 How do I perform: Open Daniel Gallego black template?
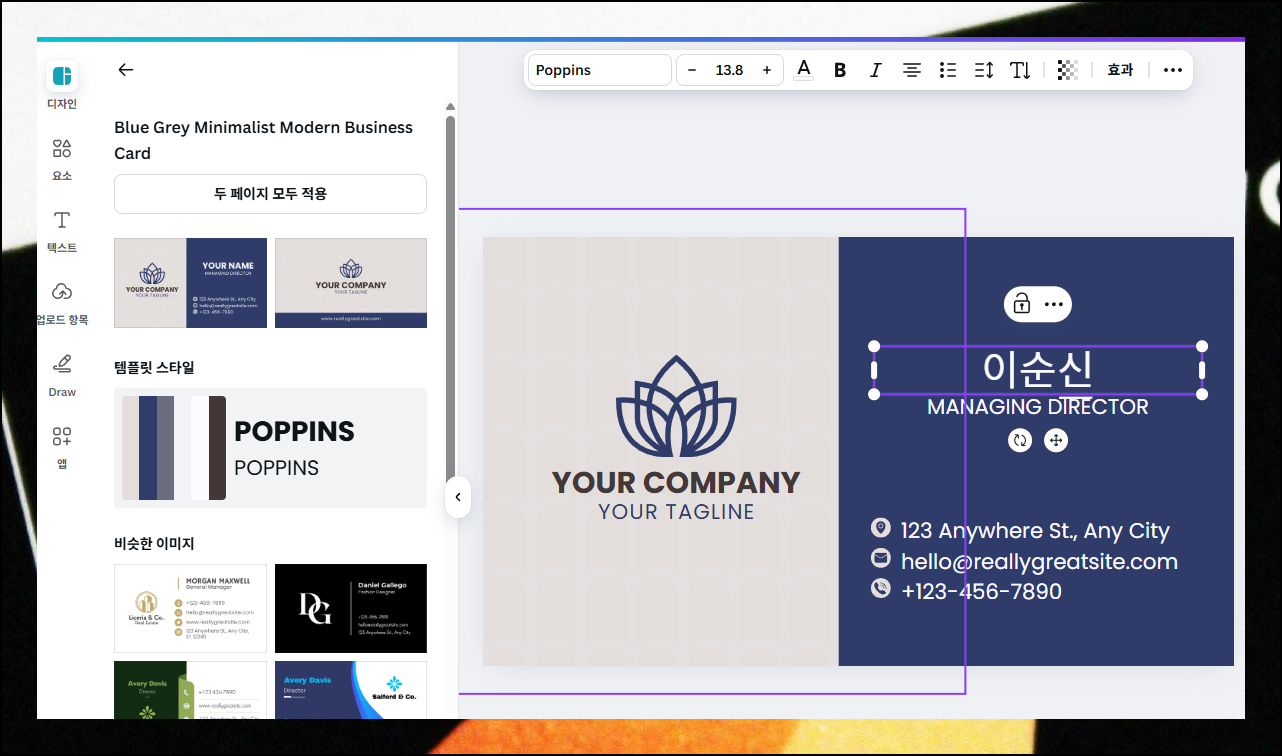[351, 608]
